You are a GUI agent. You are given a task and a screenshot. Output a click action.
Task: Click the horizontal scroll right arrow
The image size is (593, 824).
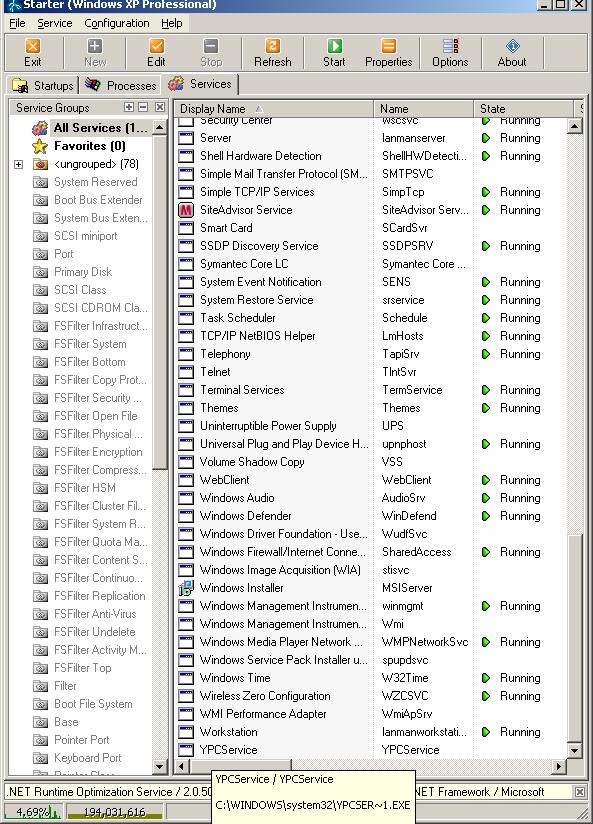coord(559,766)
